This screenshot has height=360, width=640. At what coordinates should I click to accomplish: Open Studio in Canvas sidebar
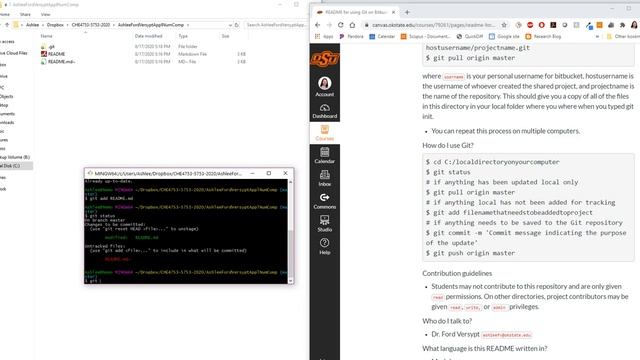324,224
